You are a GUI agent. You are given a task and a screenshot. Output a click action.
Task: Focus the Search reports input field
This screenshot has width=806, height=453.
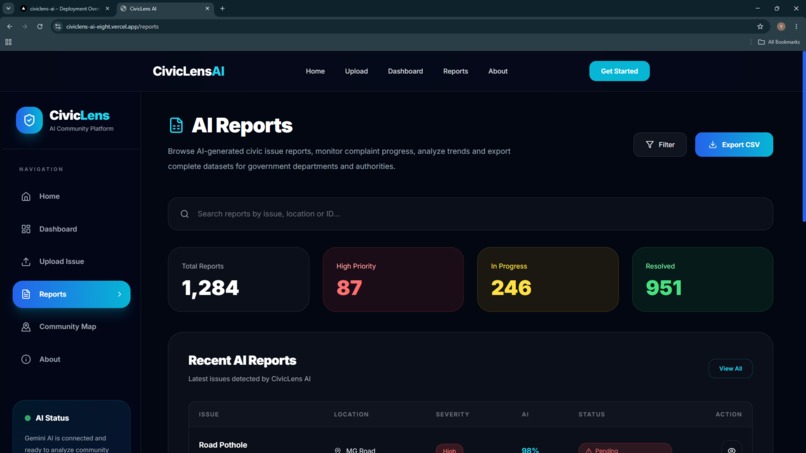coord(470,214)
